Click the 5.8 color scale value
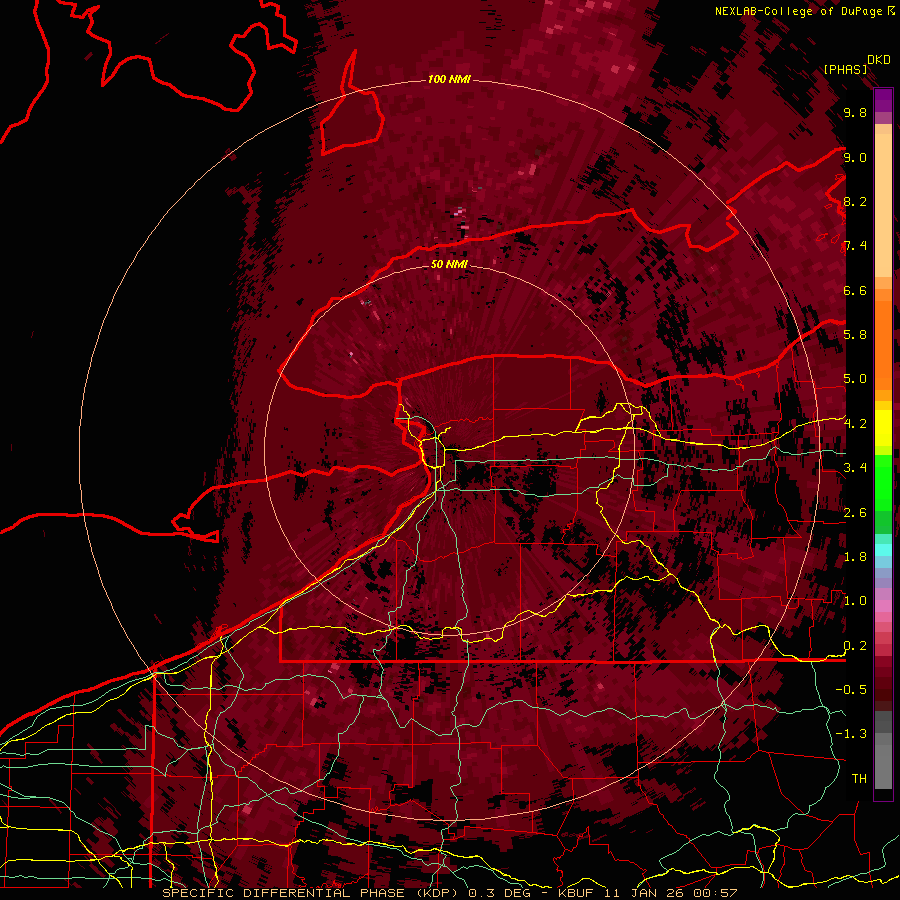The width and height of the screenshot is (900, 900). (x=855, y=335)
